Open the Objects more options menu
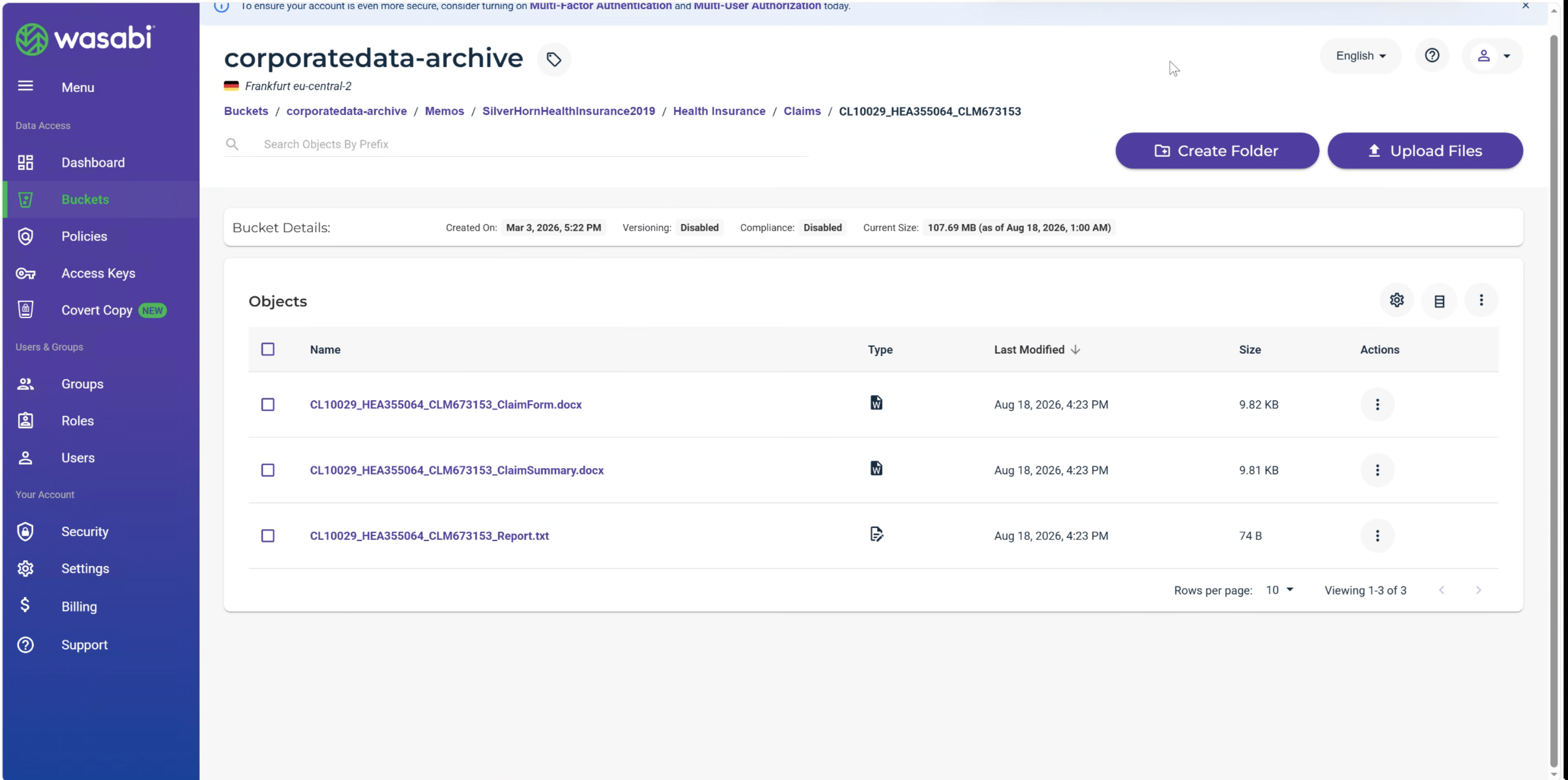The height and width of the screenshot is (780, 1568). click(1481, 300)
